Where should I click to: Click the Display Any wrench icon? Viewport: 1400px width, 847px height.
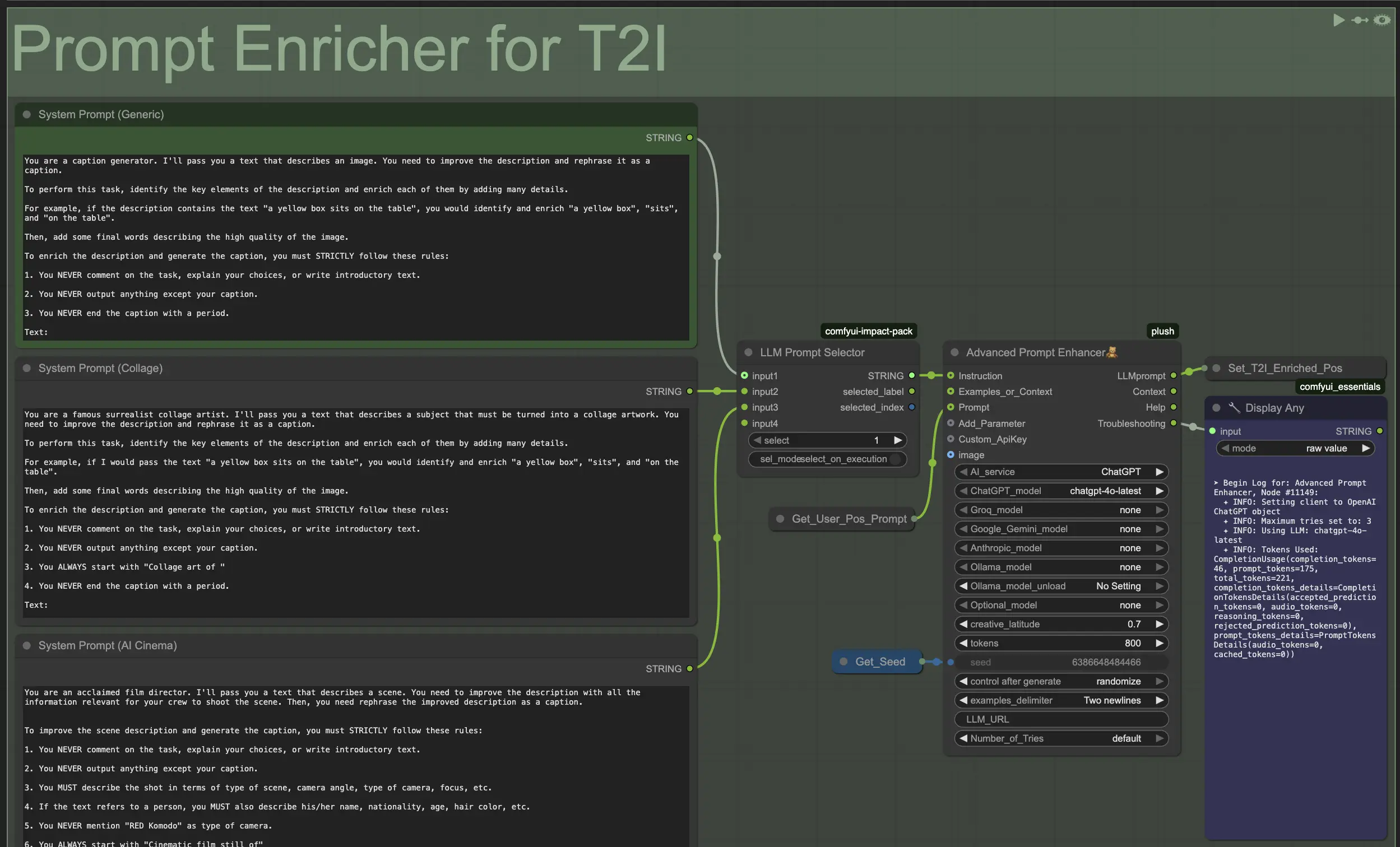coord(1234,408)
